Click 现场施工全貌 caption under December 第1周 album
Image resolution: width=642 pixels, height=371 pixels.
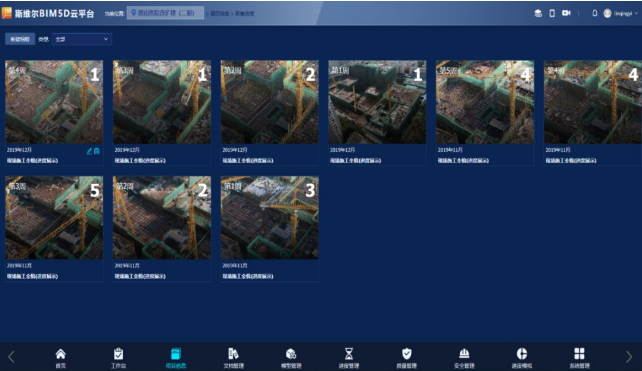pyautogui.click(x=355, y=161)
